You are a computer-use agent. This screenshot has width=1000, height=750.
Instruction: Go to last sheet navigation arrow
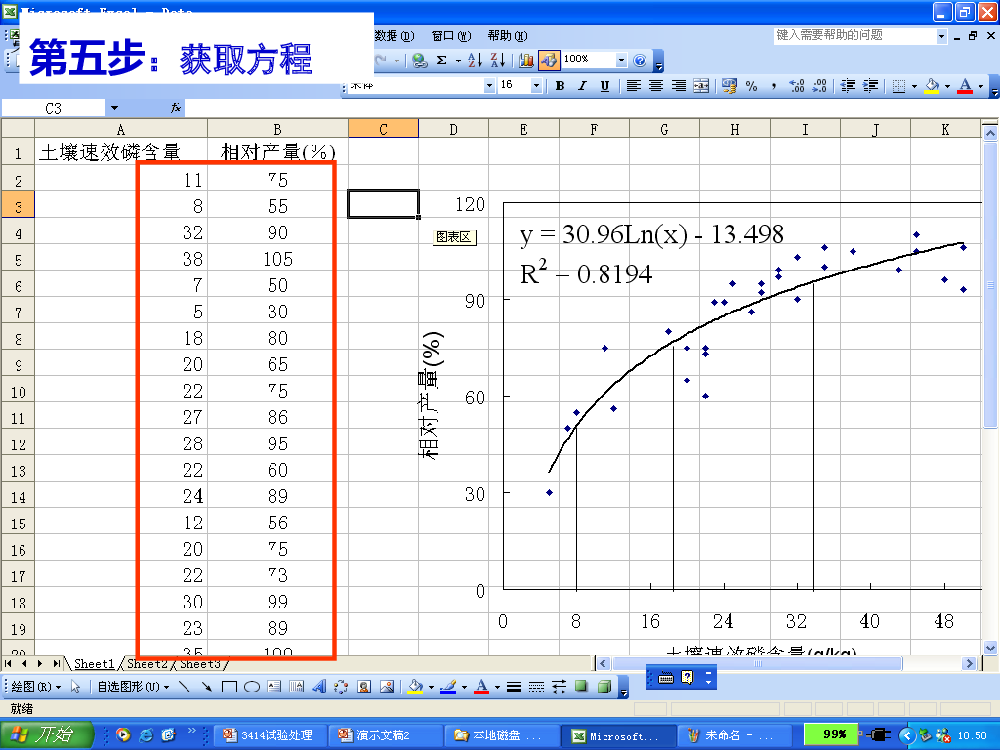(x=57, y=664)
